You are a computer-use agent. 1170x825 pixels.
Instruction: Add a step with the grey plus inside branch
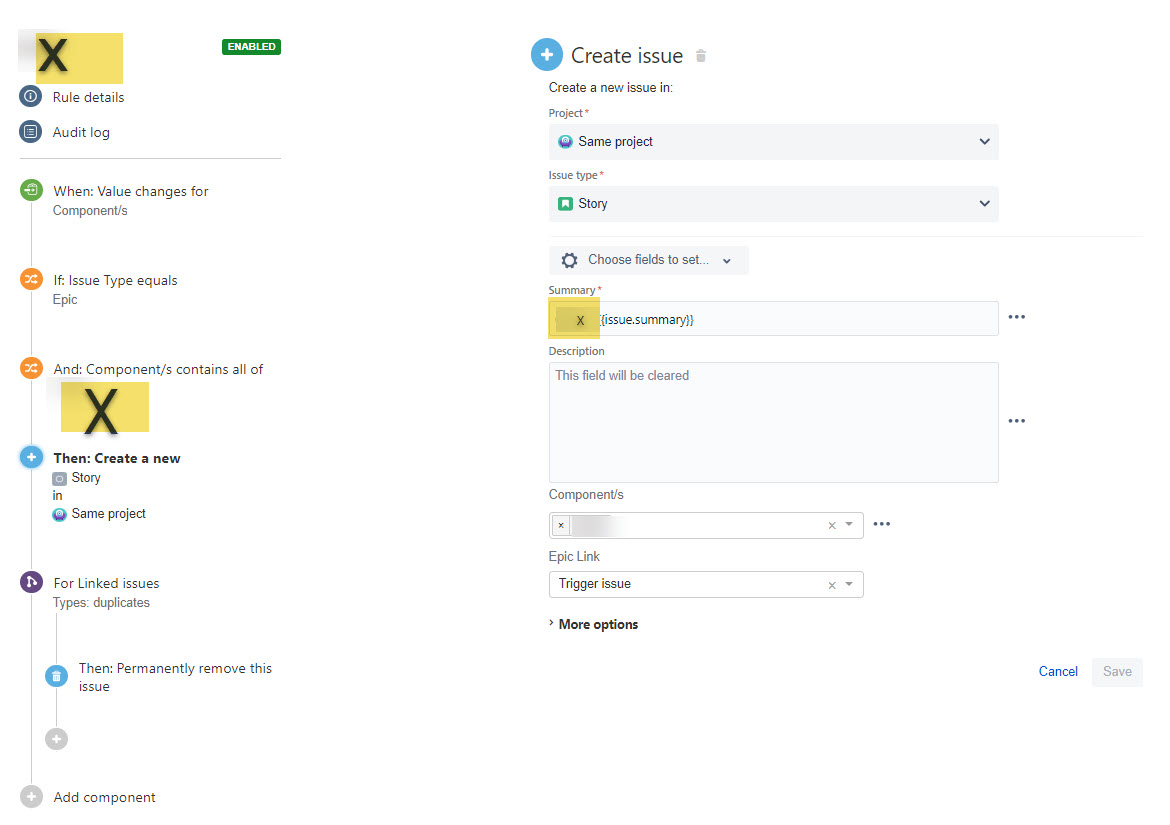pos(57,738)
